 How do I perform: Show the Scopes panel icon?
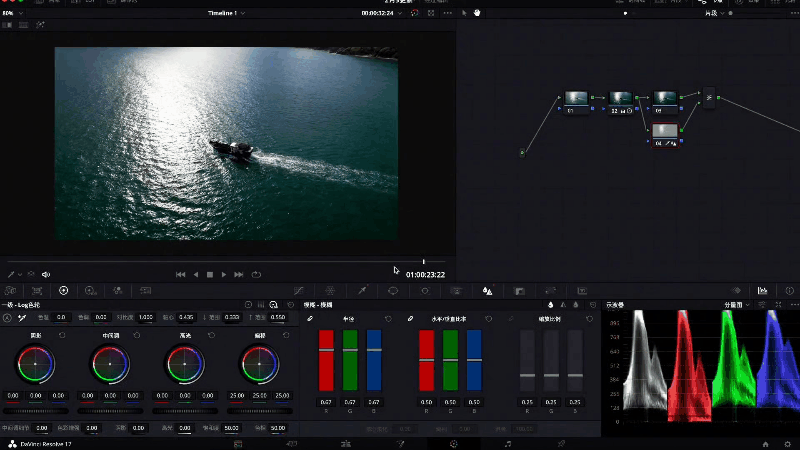point(762,291)
